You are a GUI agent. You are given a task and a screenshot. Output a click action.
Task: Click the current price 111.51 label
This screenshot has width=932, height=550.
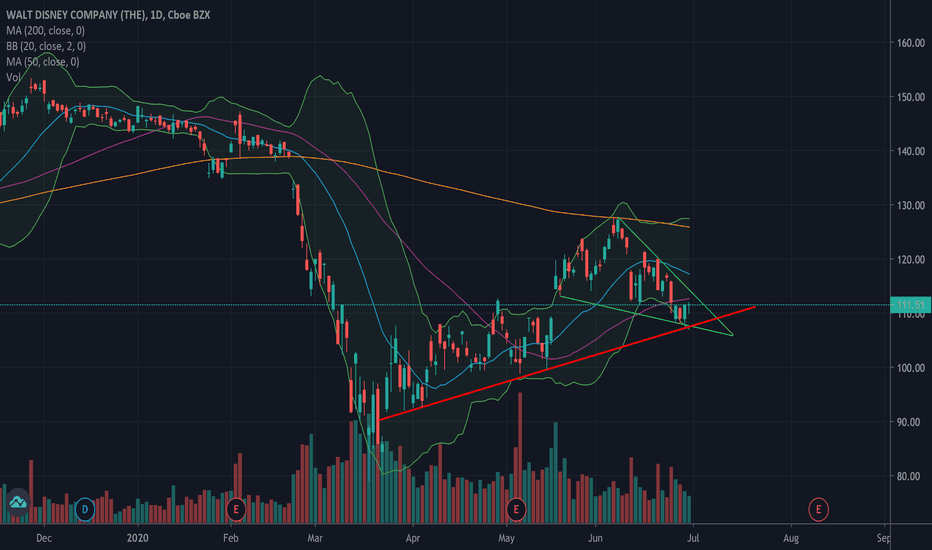pos(911,305)
